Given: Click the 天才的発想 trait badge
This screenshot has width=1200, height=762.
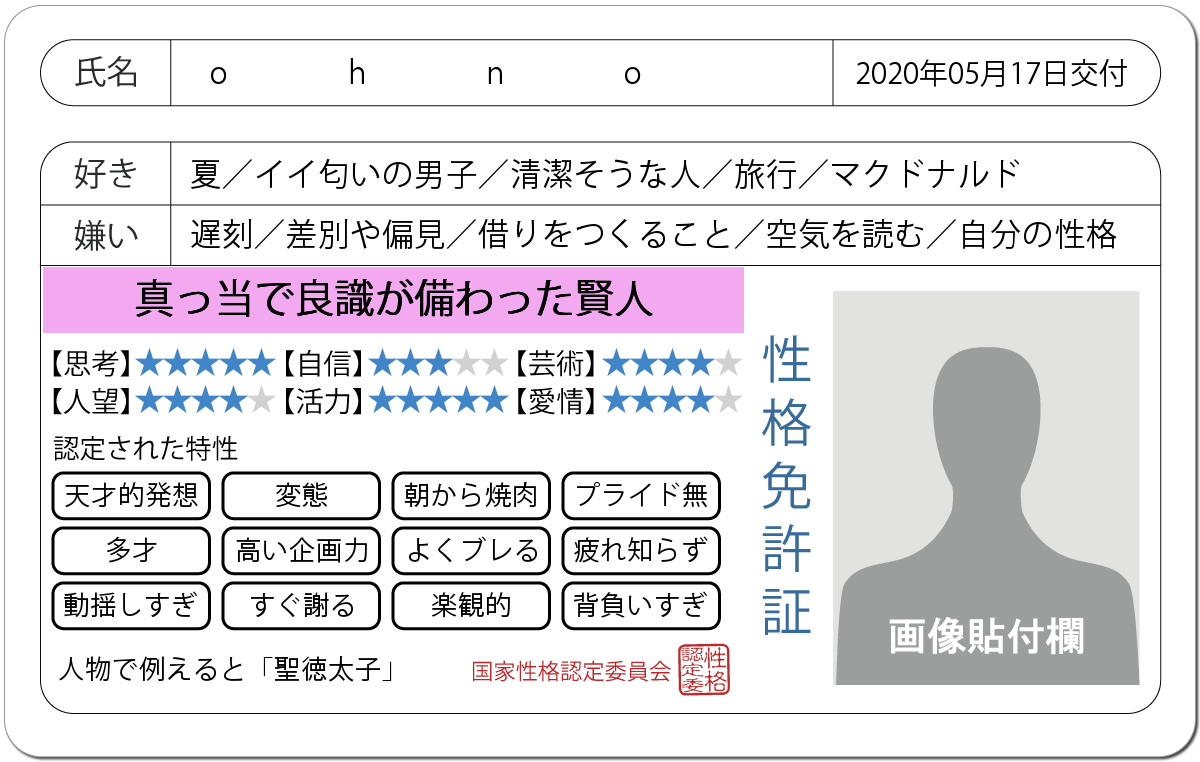Looking at the screenshot, I should tap(131, 496).
